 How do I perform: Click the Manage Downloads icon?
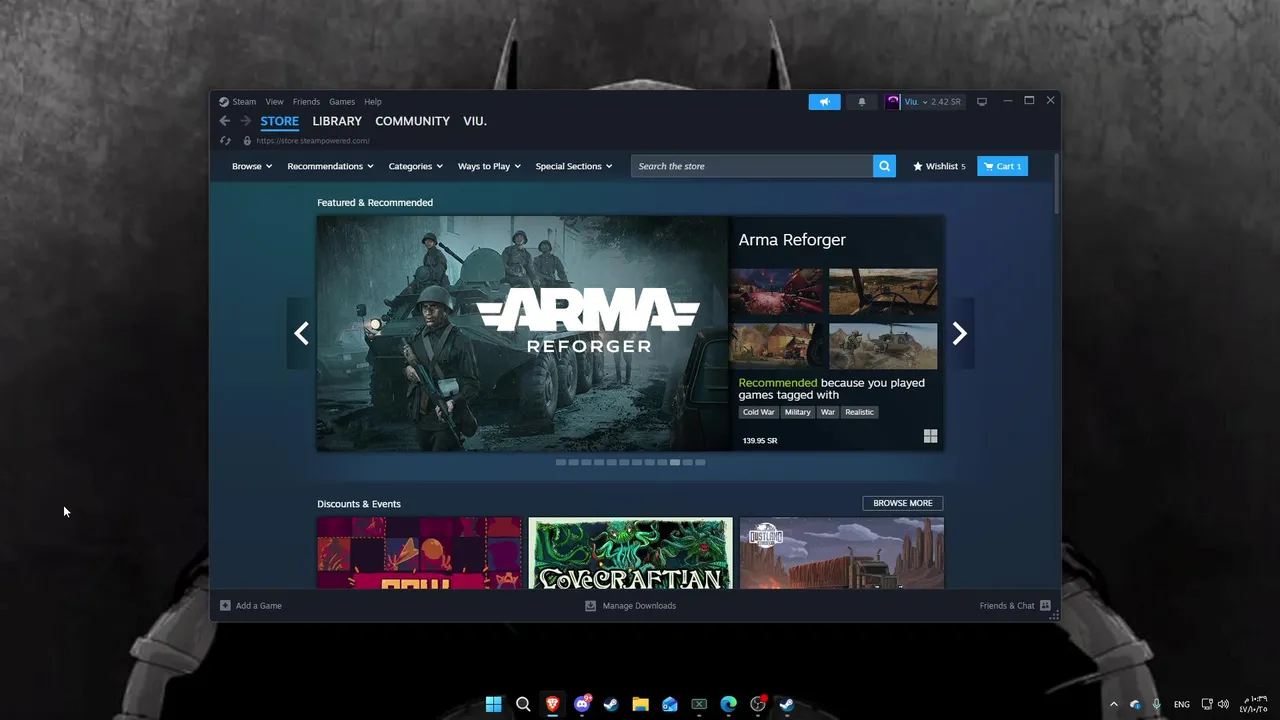(x=590, y=605)
